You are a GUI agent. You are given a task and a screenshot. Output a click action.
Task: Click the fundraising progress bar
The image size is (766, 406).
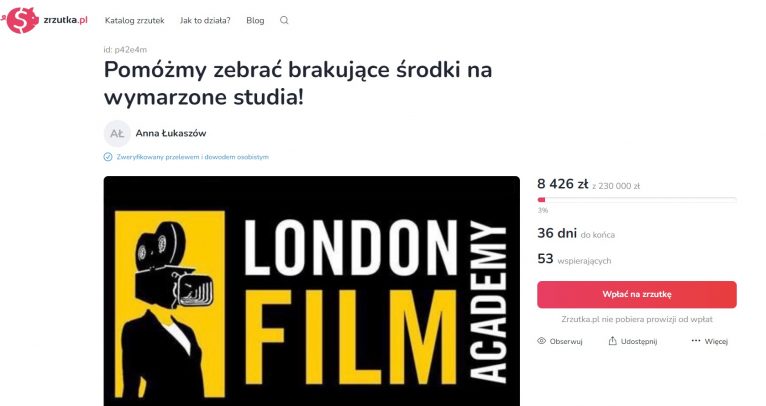click(x=637, y=200)
